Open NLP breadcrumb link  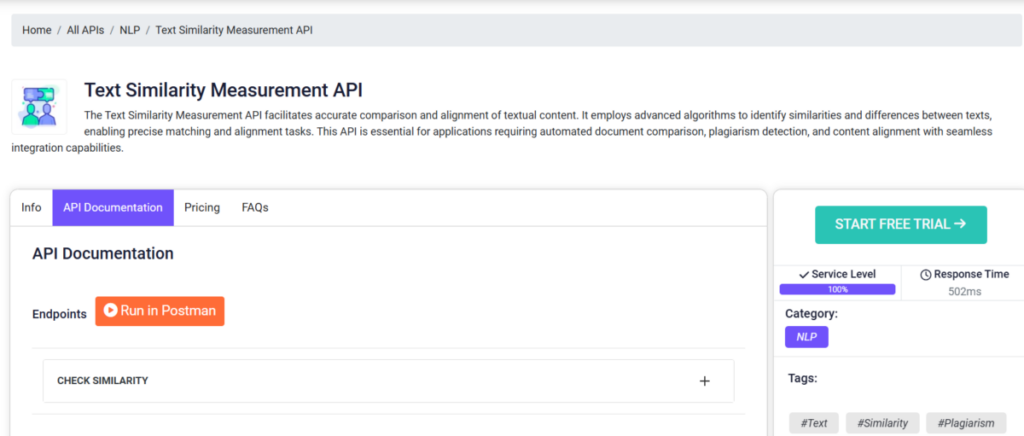tap(129, 30)
